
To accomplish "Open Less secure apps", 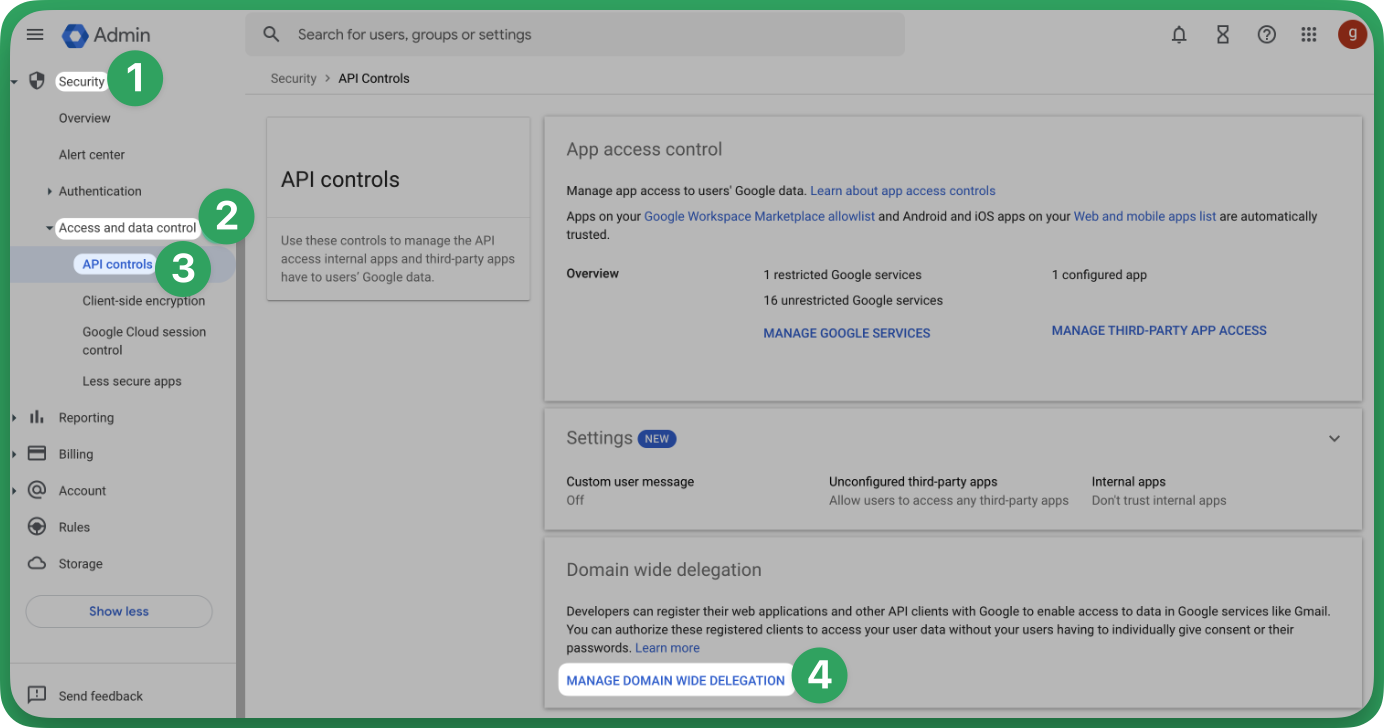I will [x=132, y=381].
